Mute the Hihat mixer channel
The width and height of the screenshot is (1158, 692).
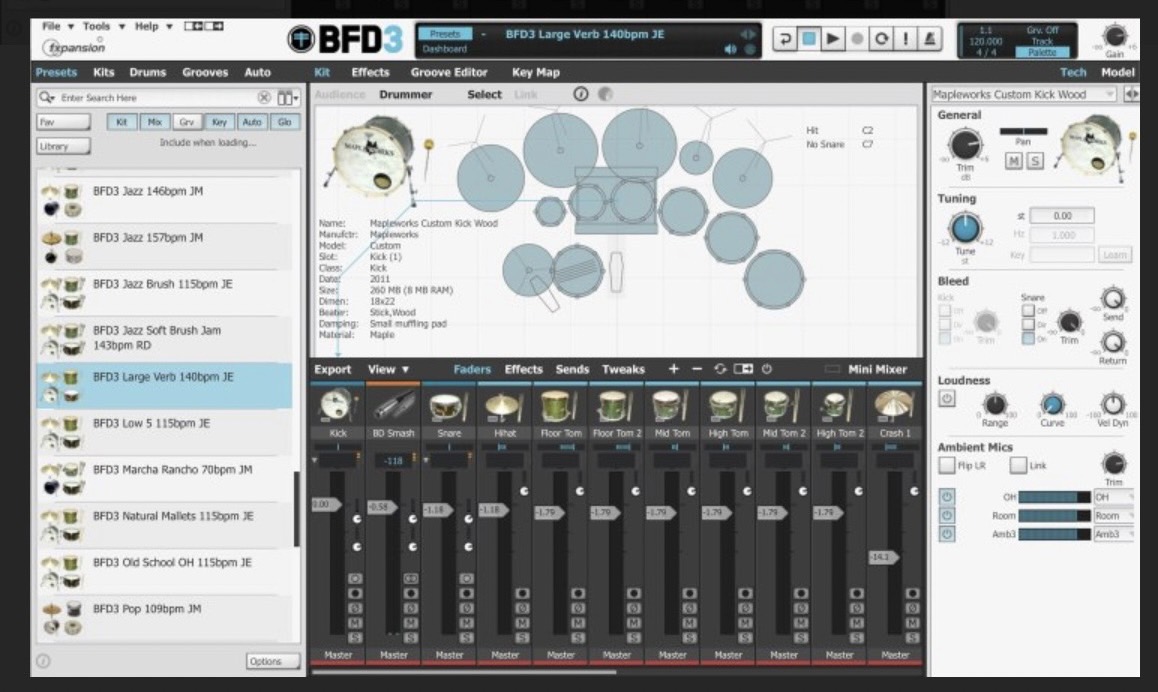point(522,623)
